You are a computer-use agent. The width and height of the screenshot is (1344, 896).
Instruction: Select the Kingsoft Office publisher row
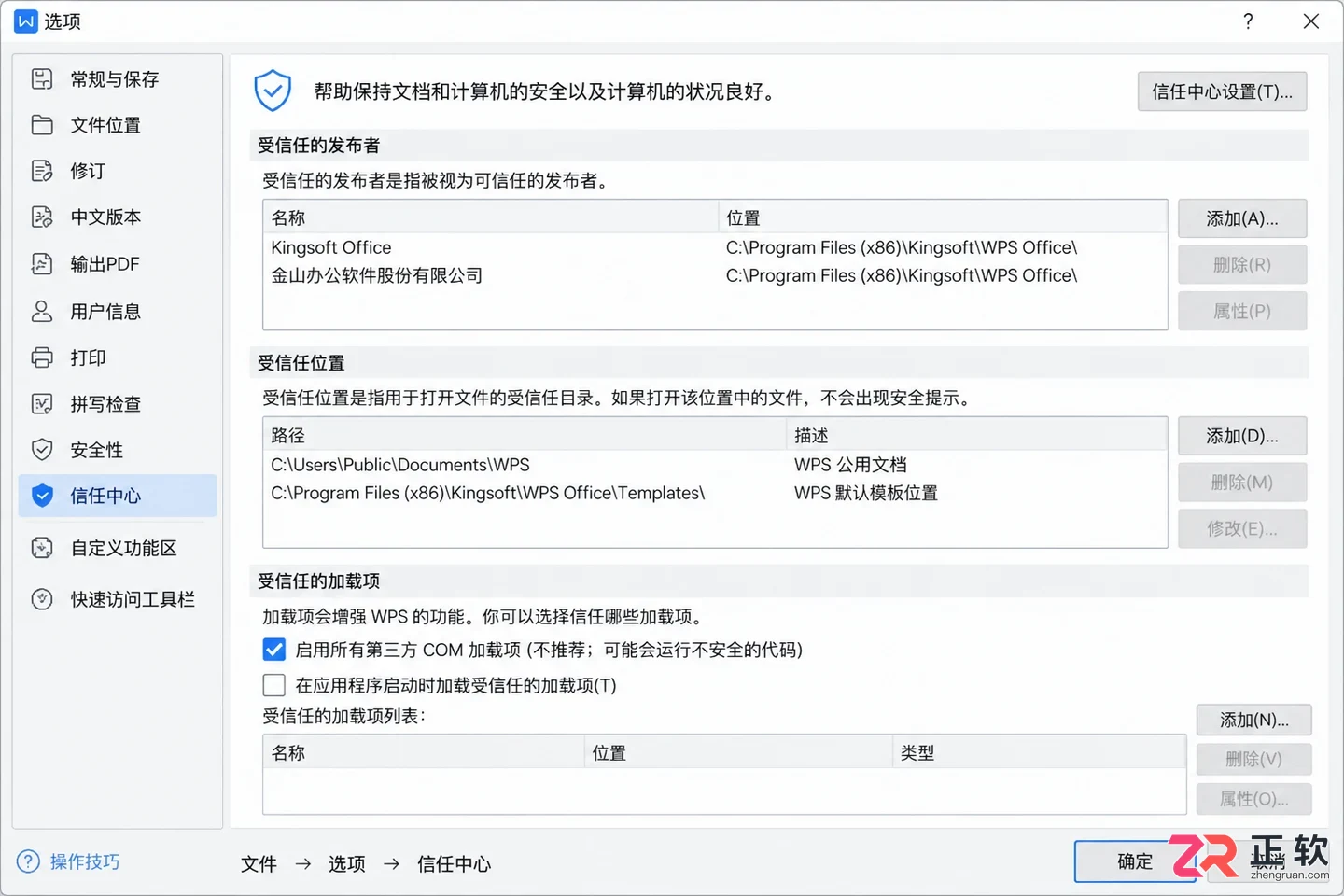[x=715, y=247]
